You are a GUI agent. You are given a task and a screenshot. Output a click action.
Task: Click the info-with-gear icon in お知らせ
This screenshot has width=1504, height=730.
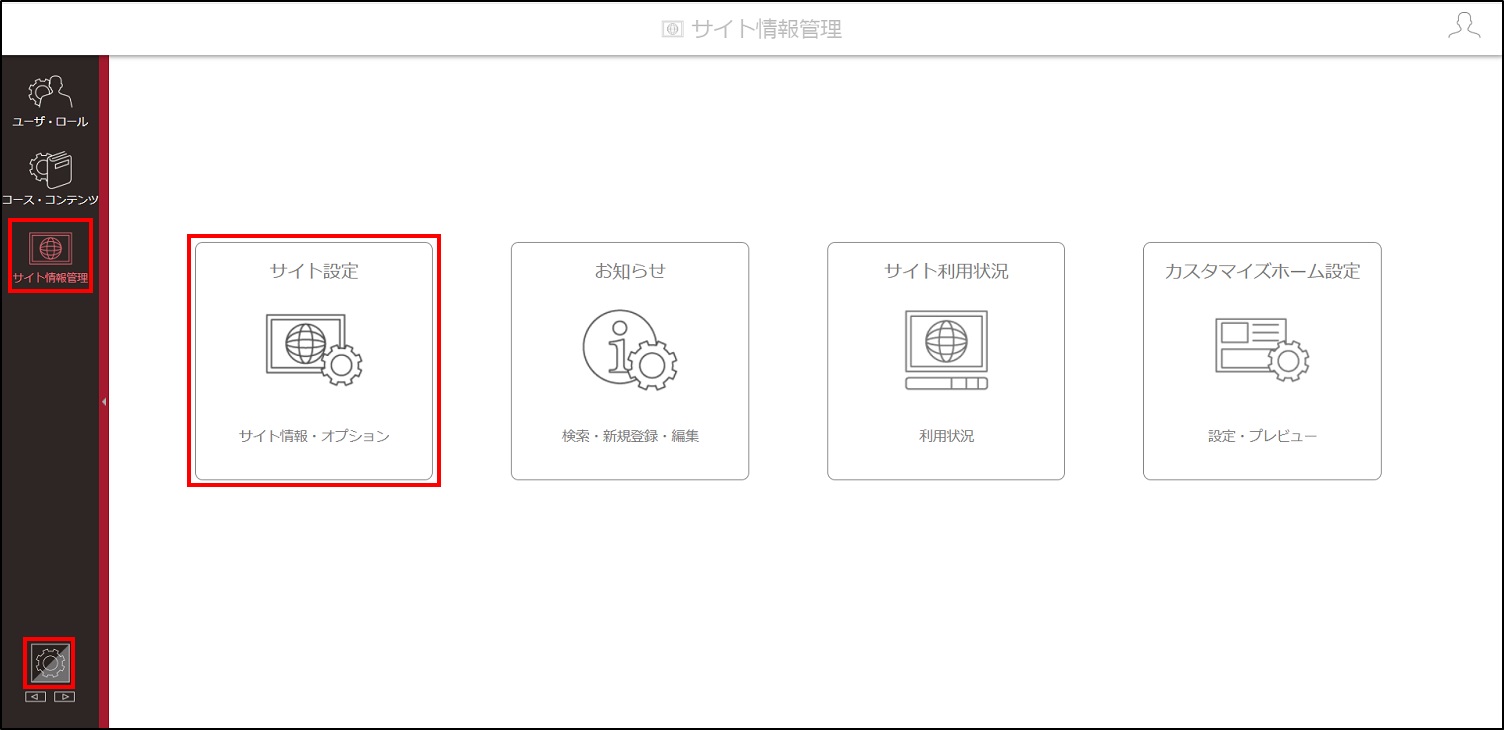click(x=630, y=350)
